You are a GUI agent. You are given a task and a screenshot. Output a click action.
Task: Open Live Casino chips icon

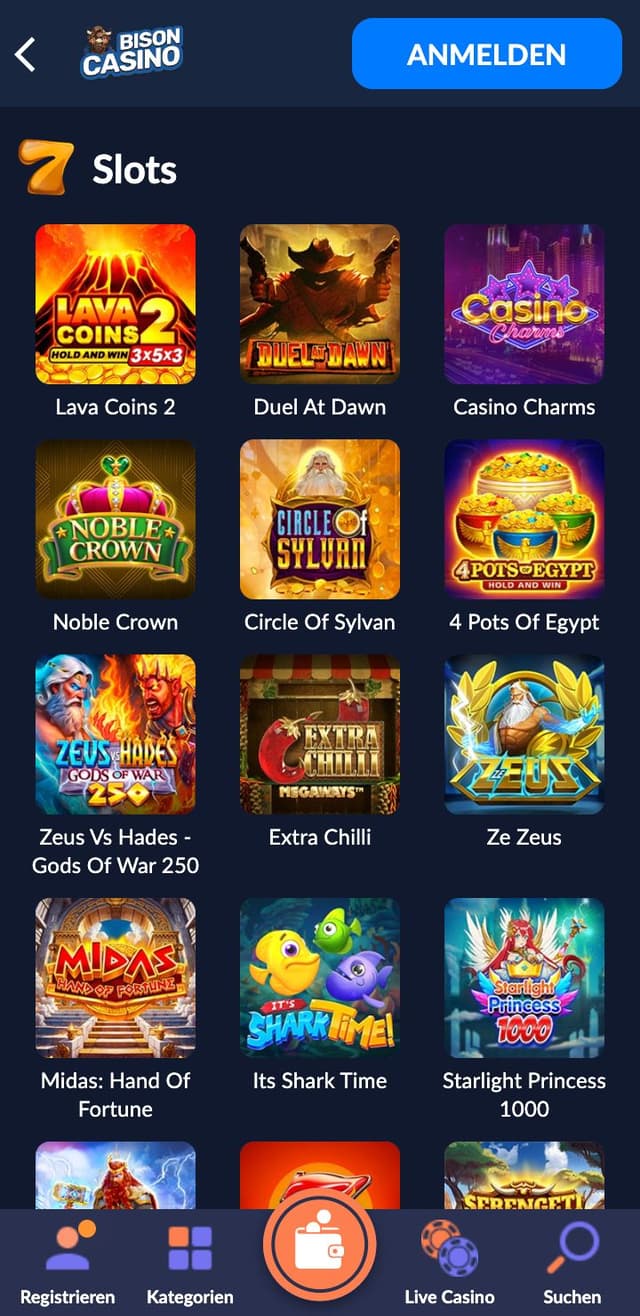tap(449, 1248)
